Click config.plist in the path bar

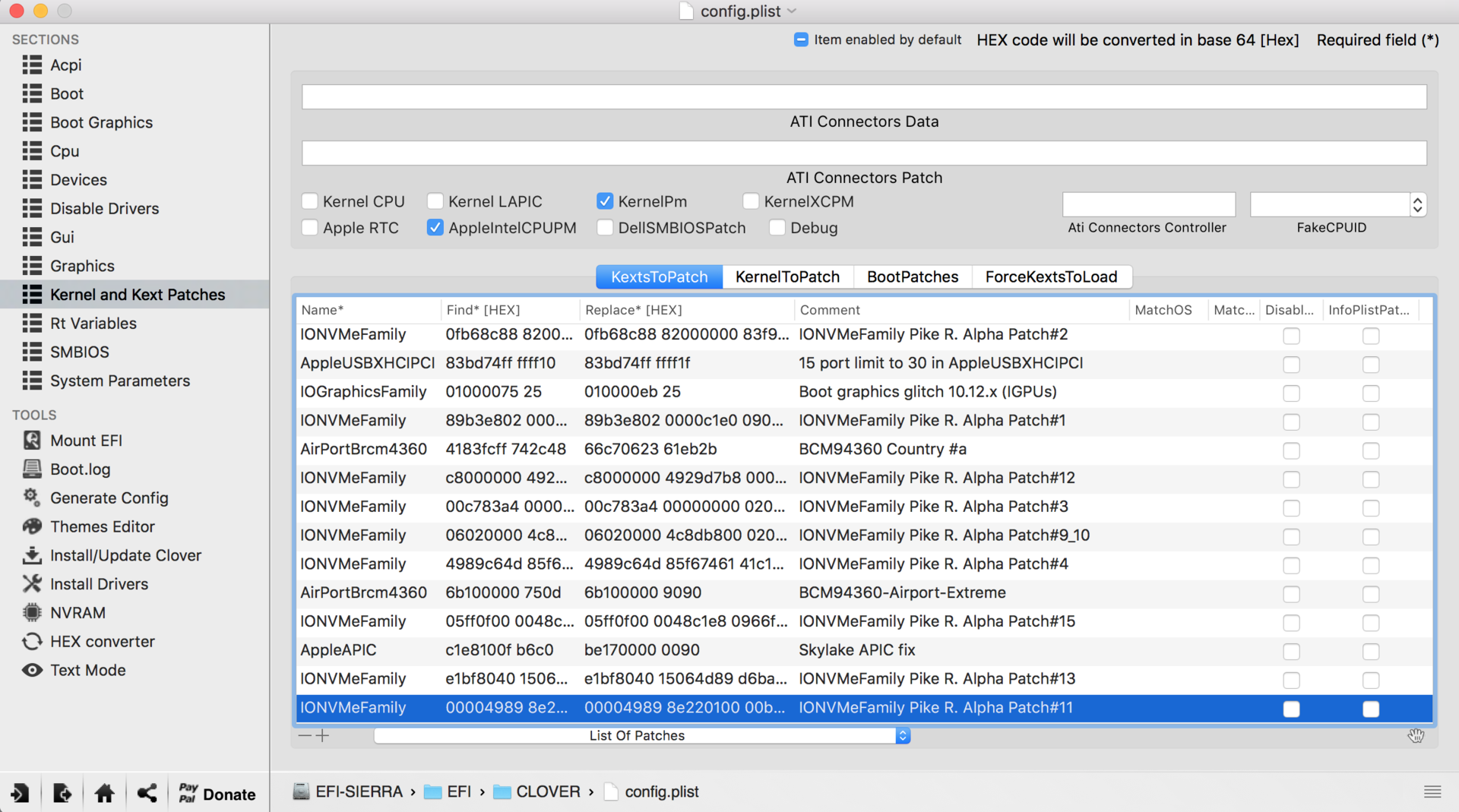[x=651, y=791]
